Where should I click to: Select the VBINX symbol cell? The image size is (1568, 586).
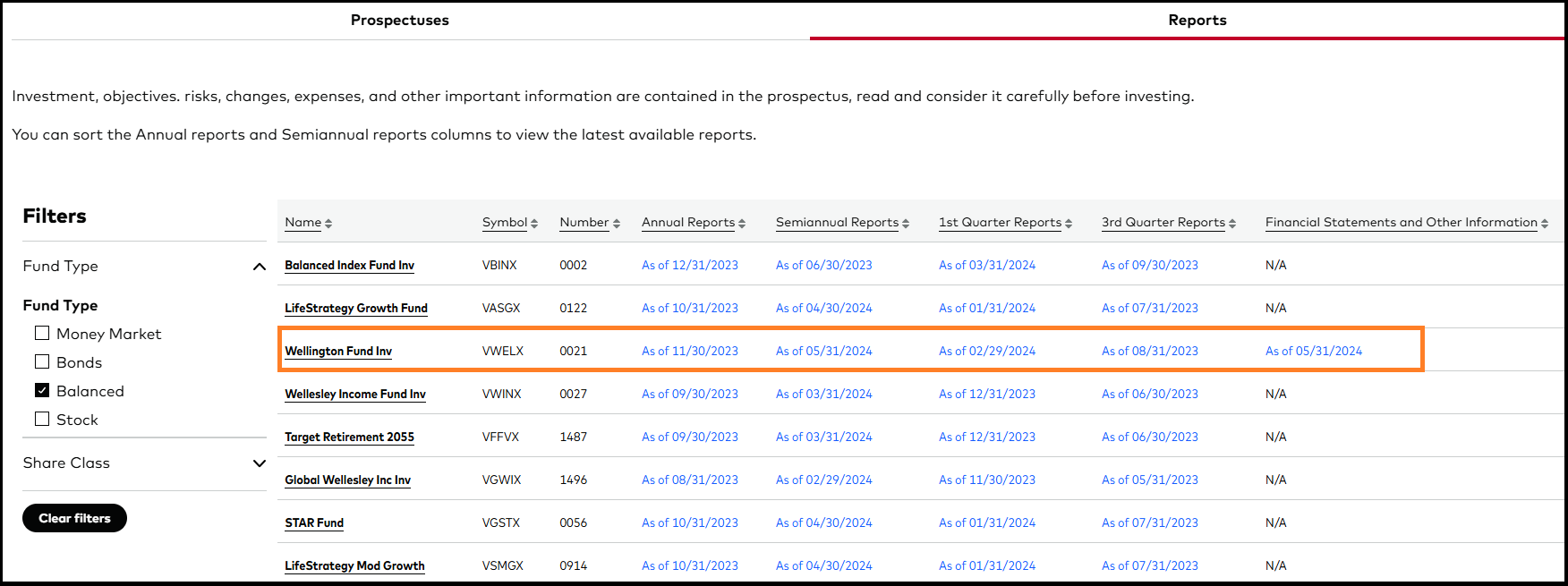(499, 266)
